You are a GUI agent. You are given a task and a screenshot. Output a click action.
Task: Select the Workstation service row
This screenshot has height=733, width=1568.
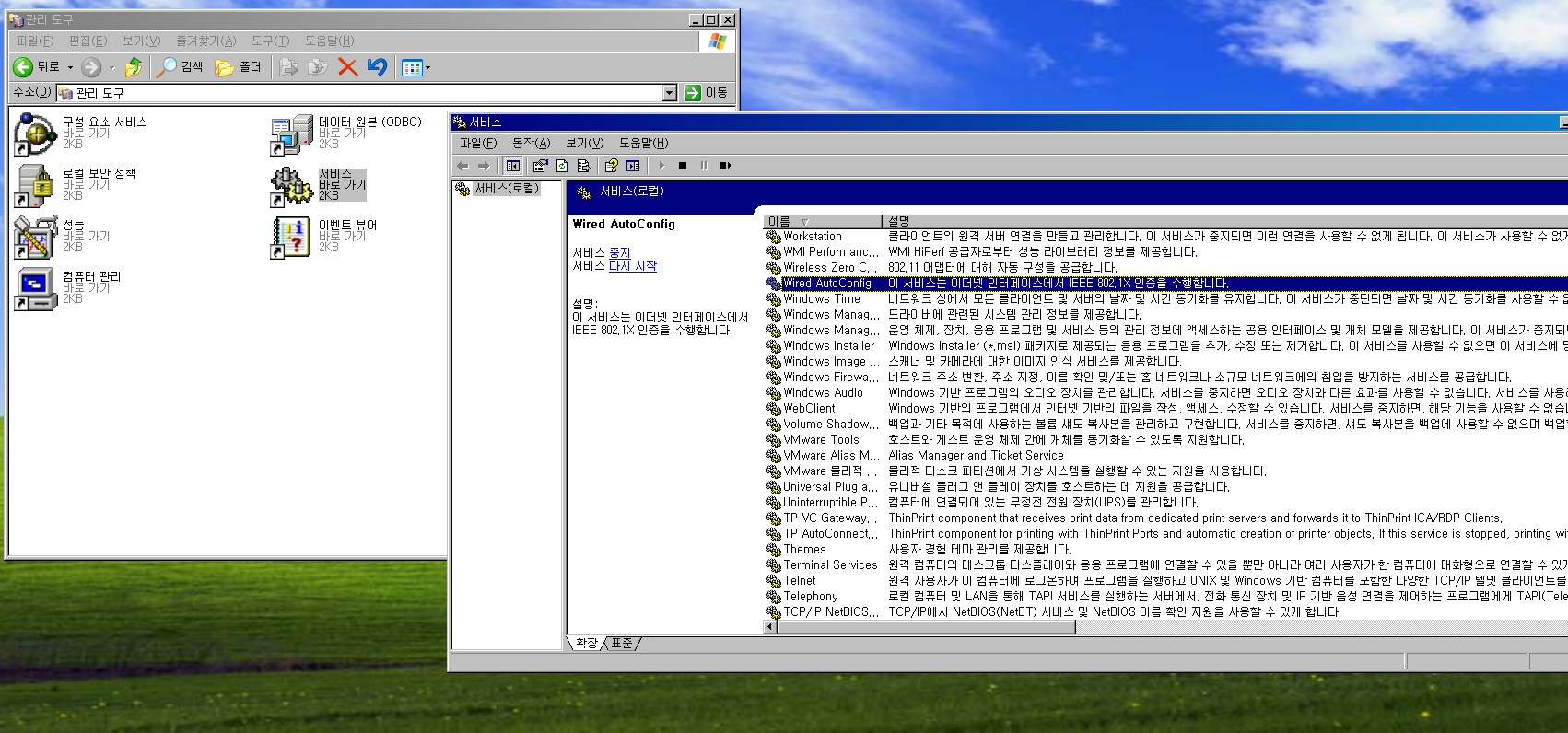[x=1166, y=237]
